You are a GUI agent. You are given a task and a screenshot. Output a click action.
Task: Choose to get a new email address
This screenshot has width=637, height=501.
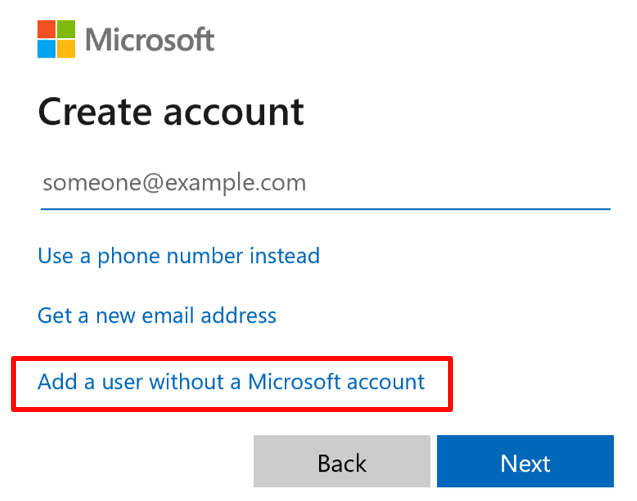(157, 316)
